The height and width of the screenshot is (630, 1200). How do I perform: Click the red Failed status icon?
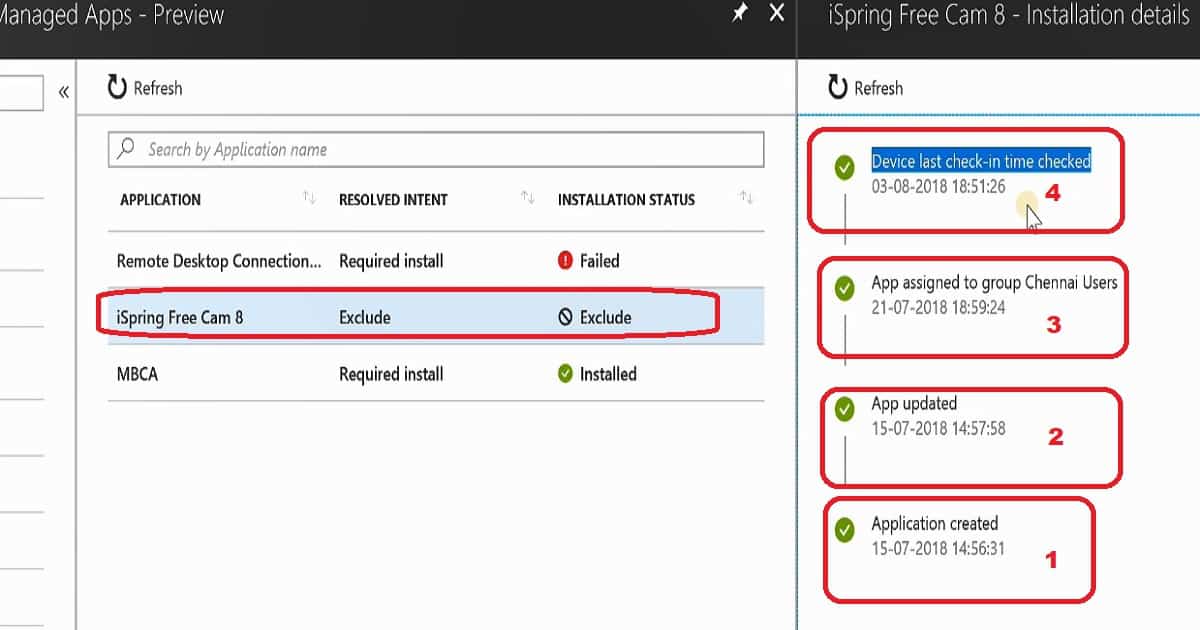[565, 261]
